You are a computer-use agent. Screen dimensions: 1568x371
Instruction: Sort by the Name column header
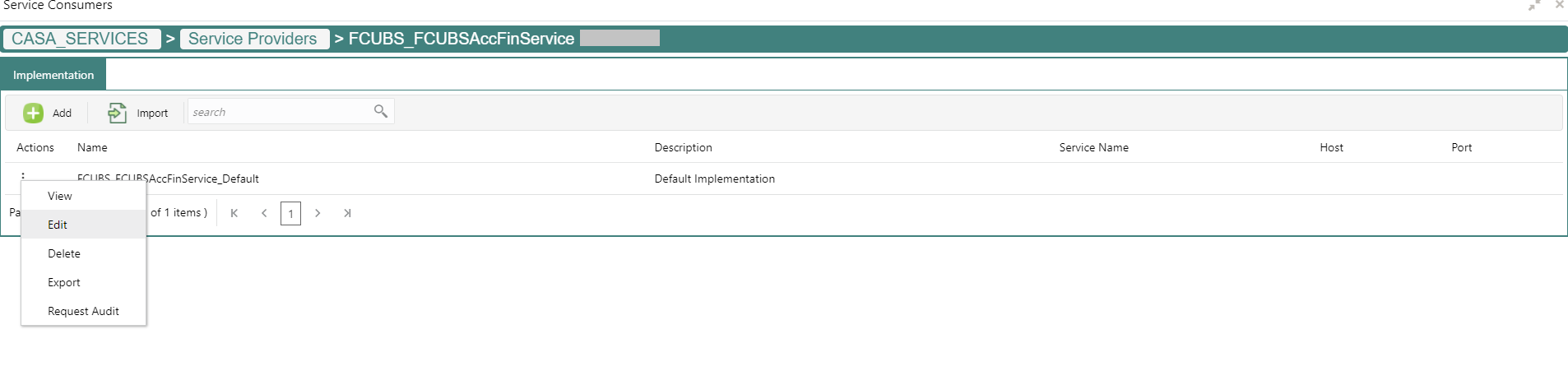click(92, 147)
